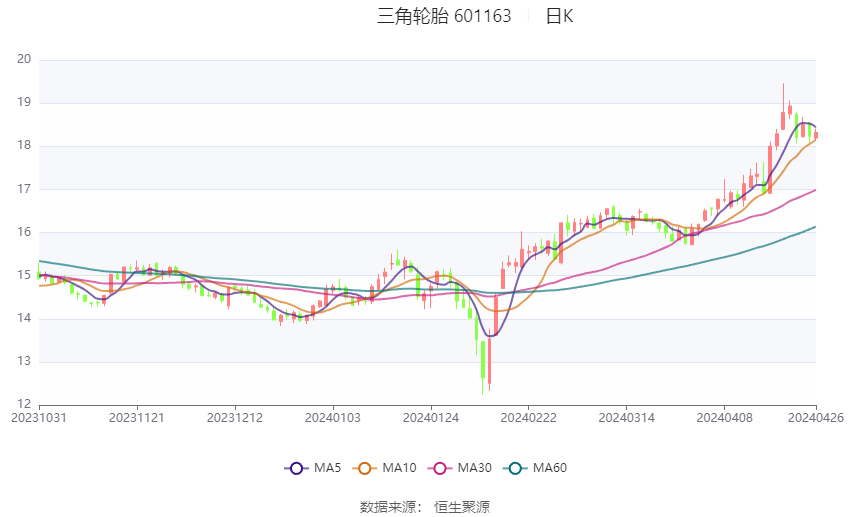Disable the MA60 series legend label
This screenshot has width=850, height=517.
coord(551,467)
